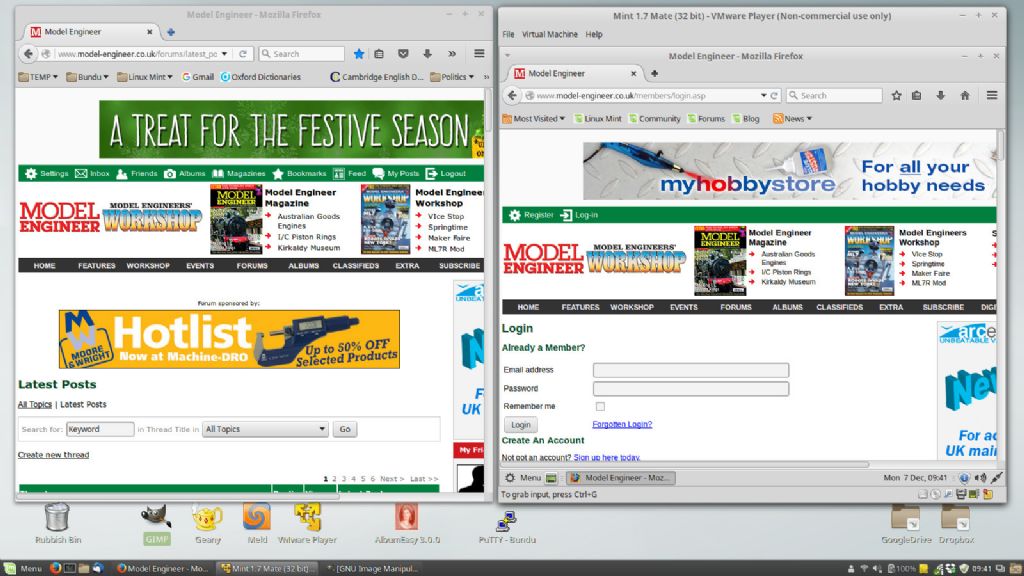The height and width of the screenshot is (576, 1024).
Task: Follow Forgotten Login? link
Action: 622,424
